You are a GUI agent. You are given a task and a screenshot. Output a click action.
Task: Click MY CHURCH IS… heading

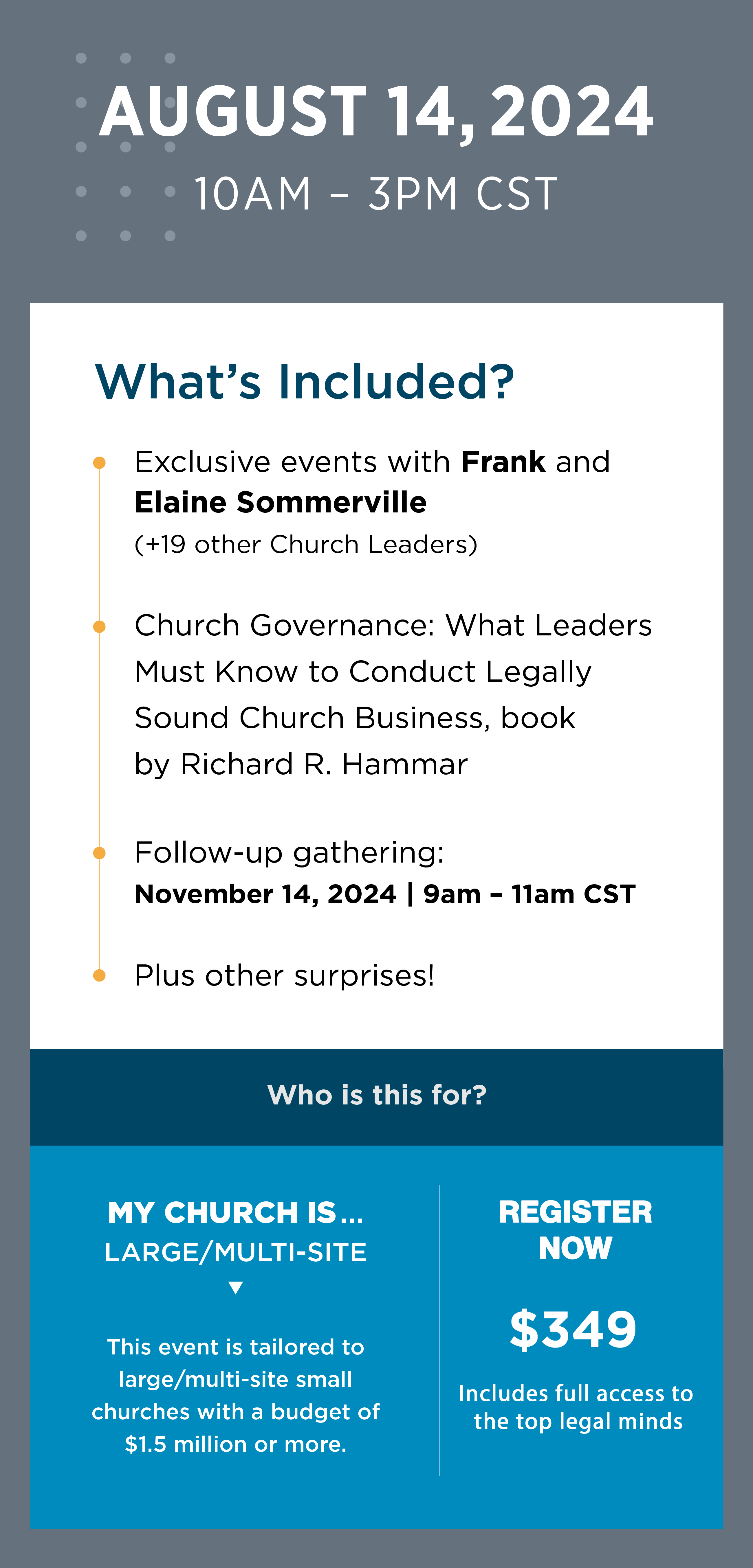coord(236,1212)
